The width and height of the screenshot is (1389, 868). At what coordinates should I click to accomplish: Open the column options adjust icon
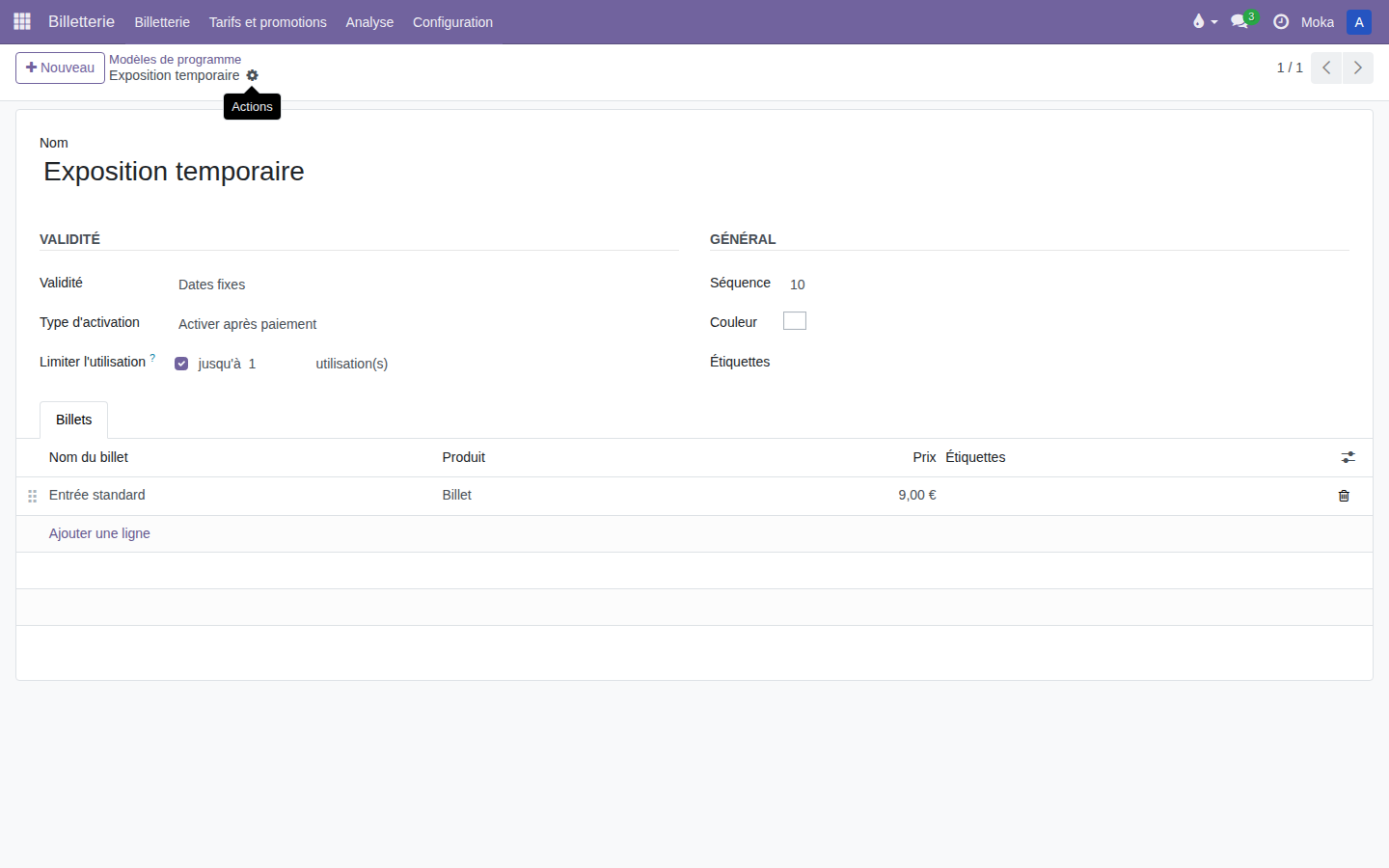pos(1348,457)
